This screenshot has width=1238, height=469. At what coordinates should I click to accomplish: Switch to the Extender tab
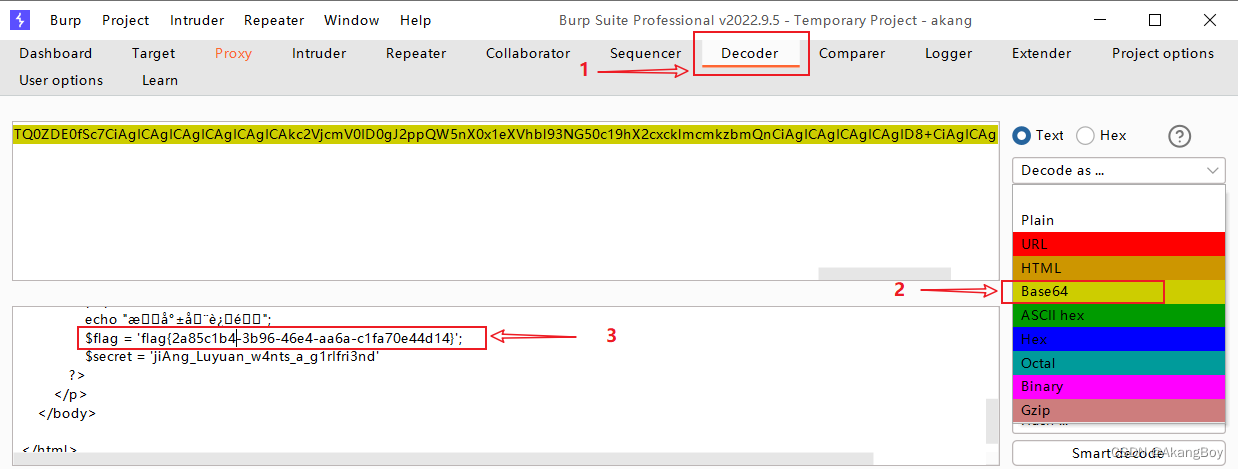click(x=1041, y=53)
